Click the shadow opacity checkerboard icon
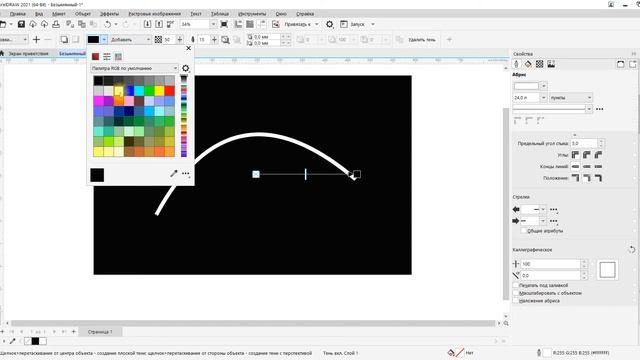 pyautogui.click(x=158, y=40)
